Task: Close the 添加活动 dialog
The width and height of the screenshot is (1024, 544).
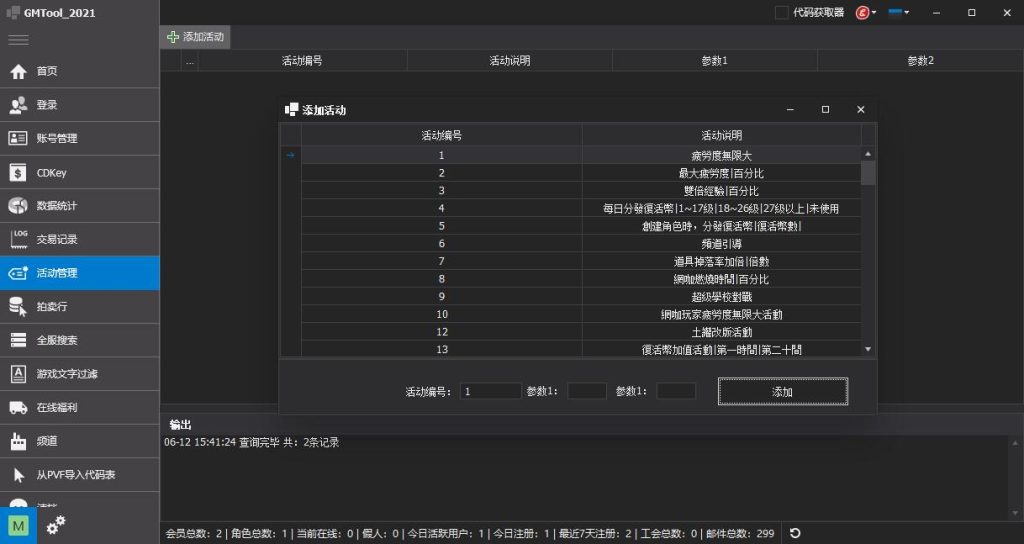Action: [x=861, y=110]
